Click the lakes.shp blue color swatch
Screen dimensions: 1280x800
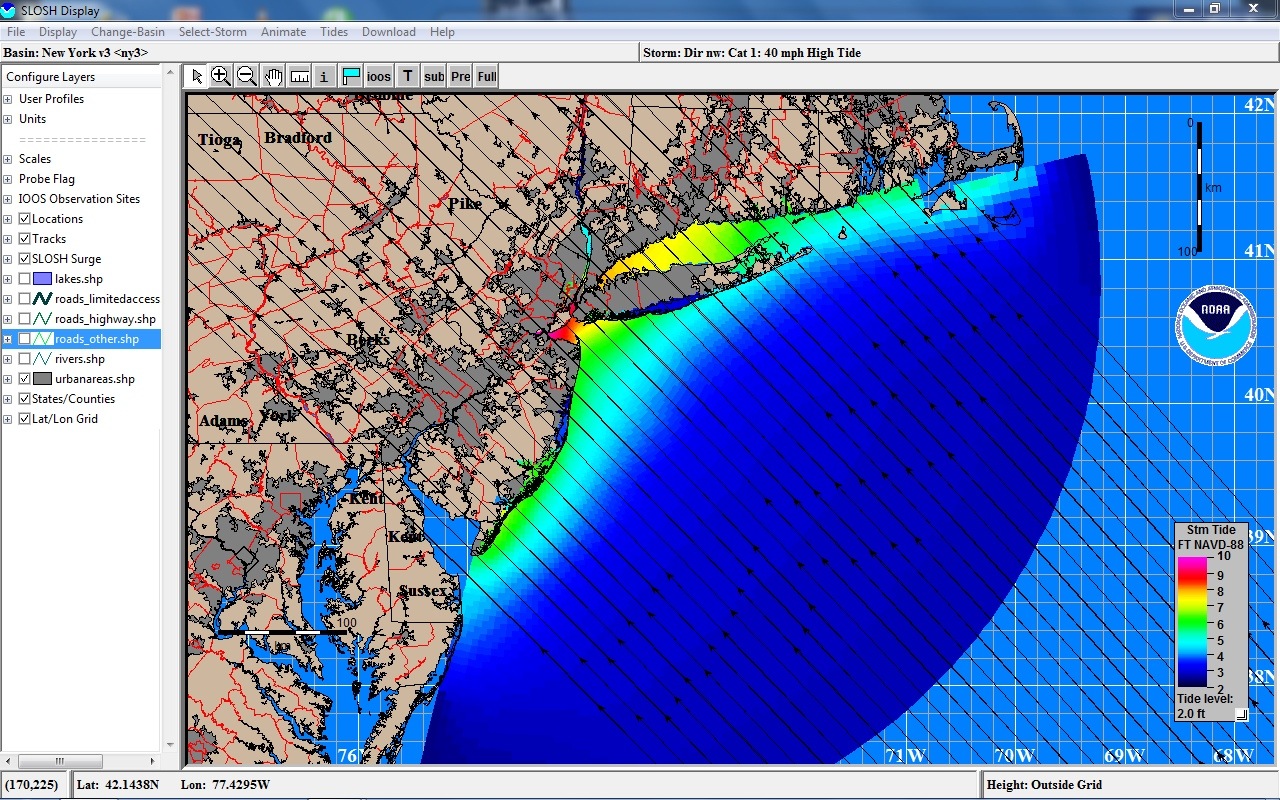pyautogui.click(x=42, y=279)
